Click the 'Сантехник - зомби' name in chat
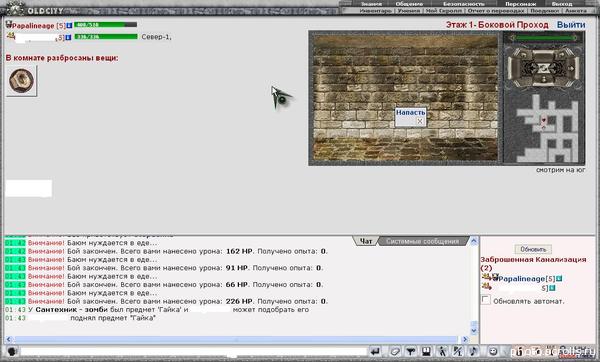The image size is (600, 362). point(72,310)
